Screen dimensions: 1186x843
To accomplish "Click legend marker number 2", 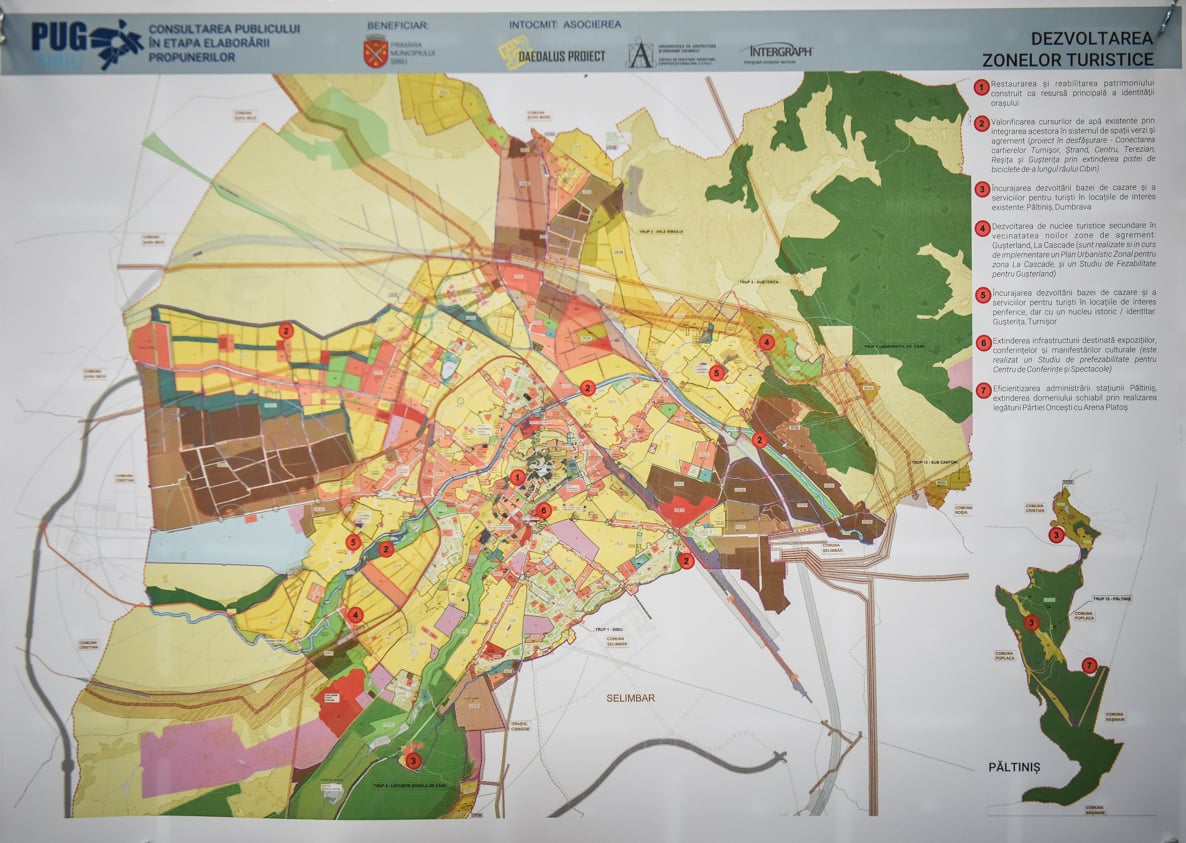I will [982, 124].
